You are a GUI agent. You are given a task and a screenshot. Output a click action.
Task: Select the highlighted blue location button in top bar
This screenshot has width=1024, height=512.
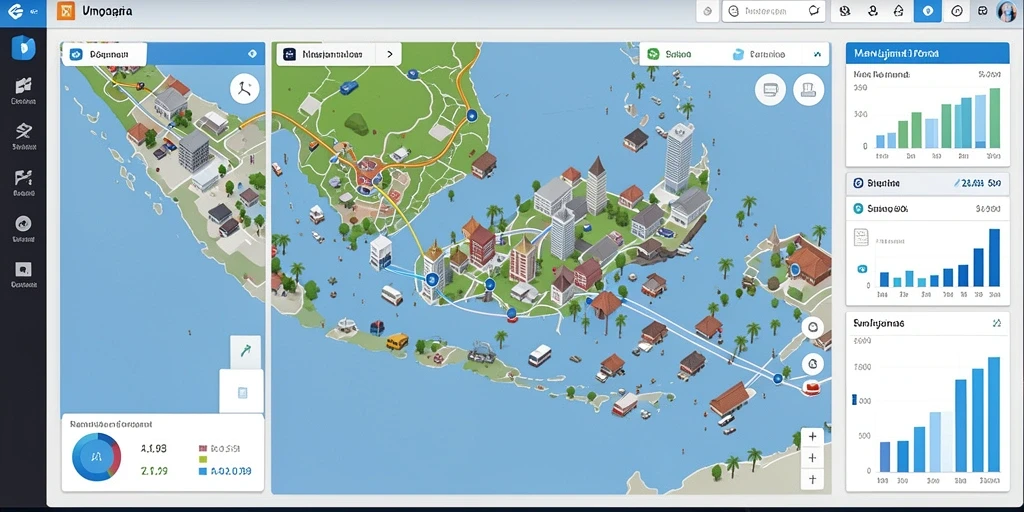click(927, 11)
